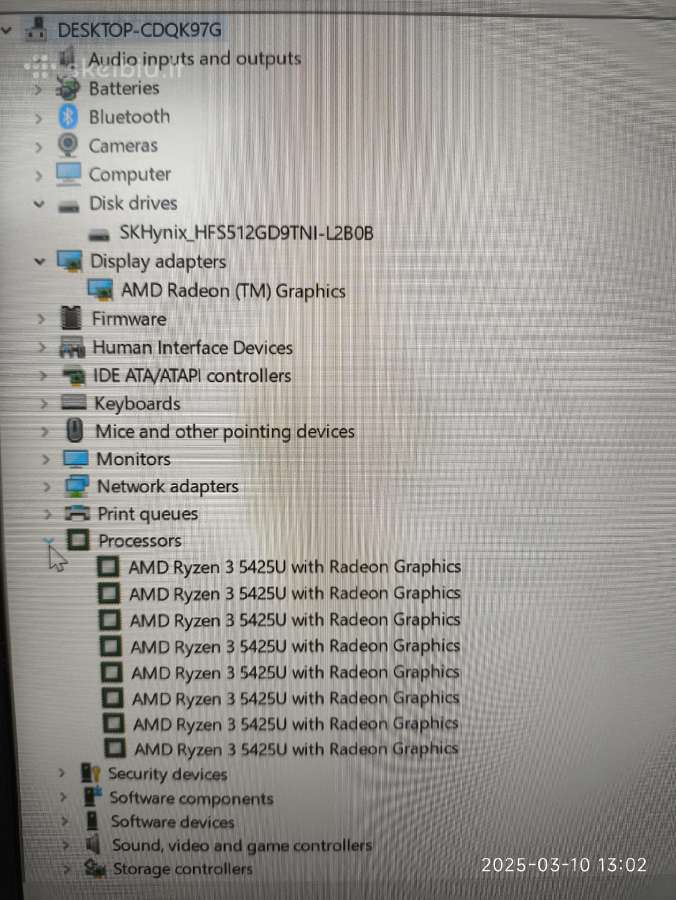The width and height of the screenshot is (676, 900).
Task: Click the Firmware chip icon
Action: coord(71,318)
